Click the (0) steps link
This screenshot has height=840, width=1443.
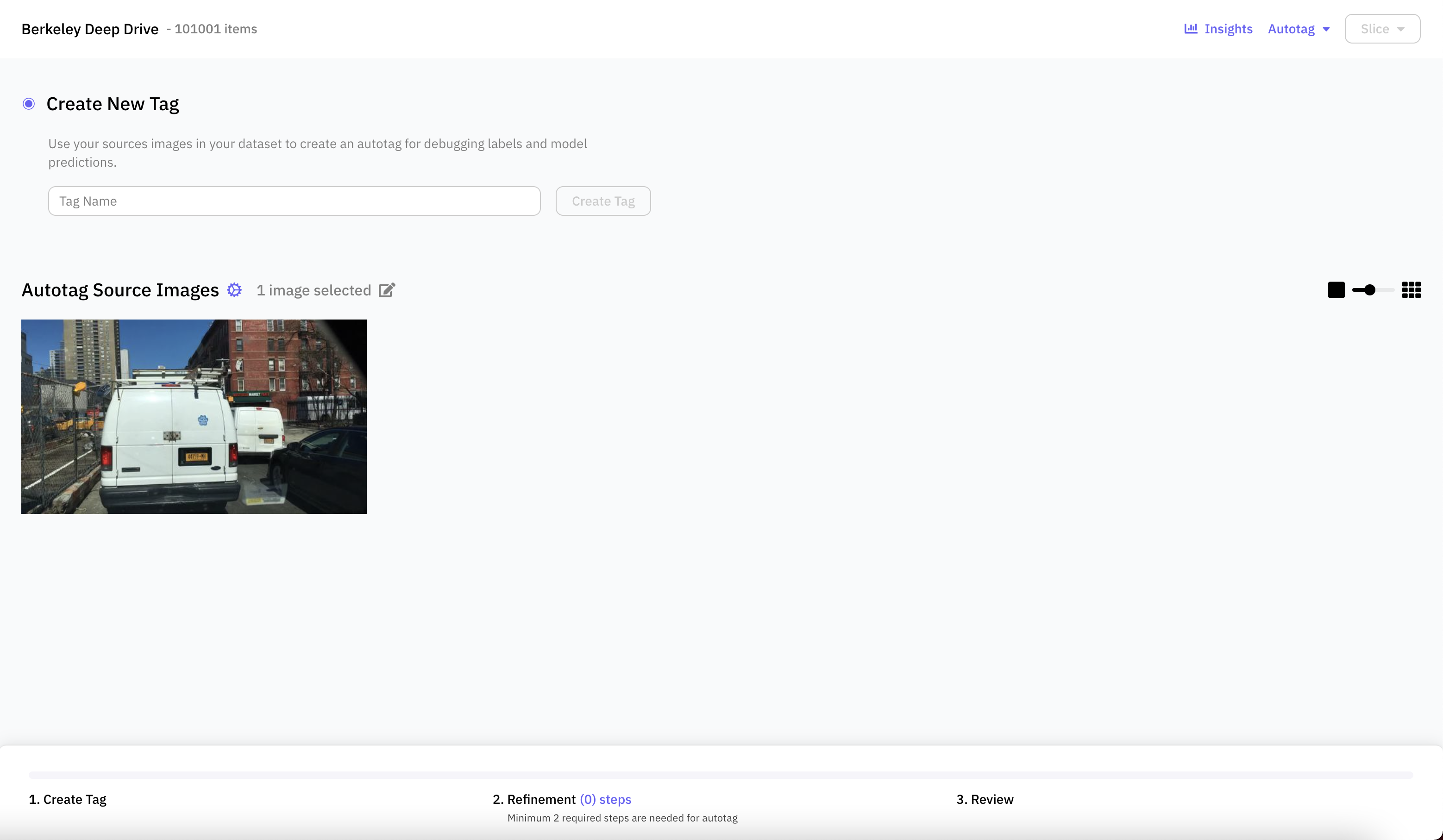[605, 799]
